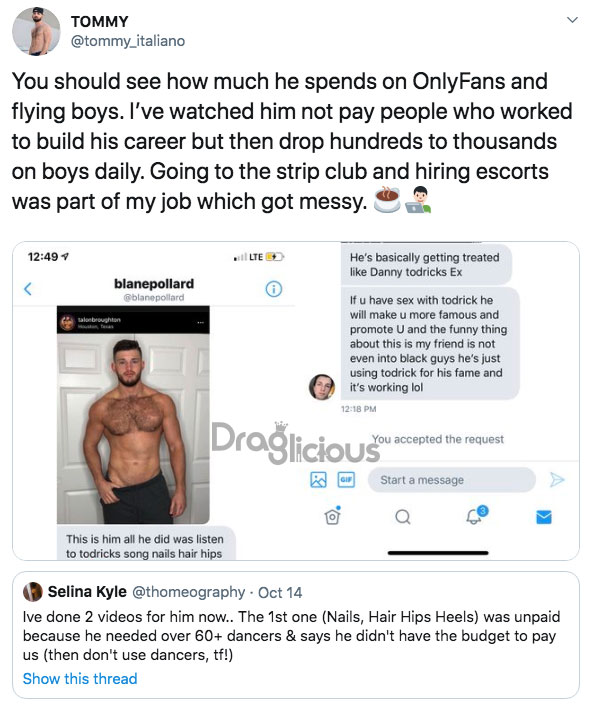Click the TOMMY display name
This screenshot has width=592, height=710.
point(100,21)
